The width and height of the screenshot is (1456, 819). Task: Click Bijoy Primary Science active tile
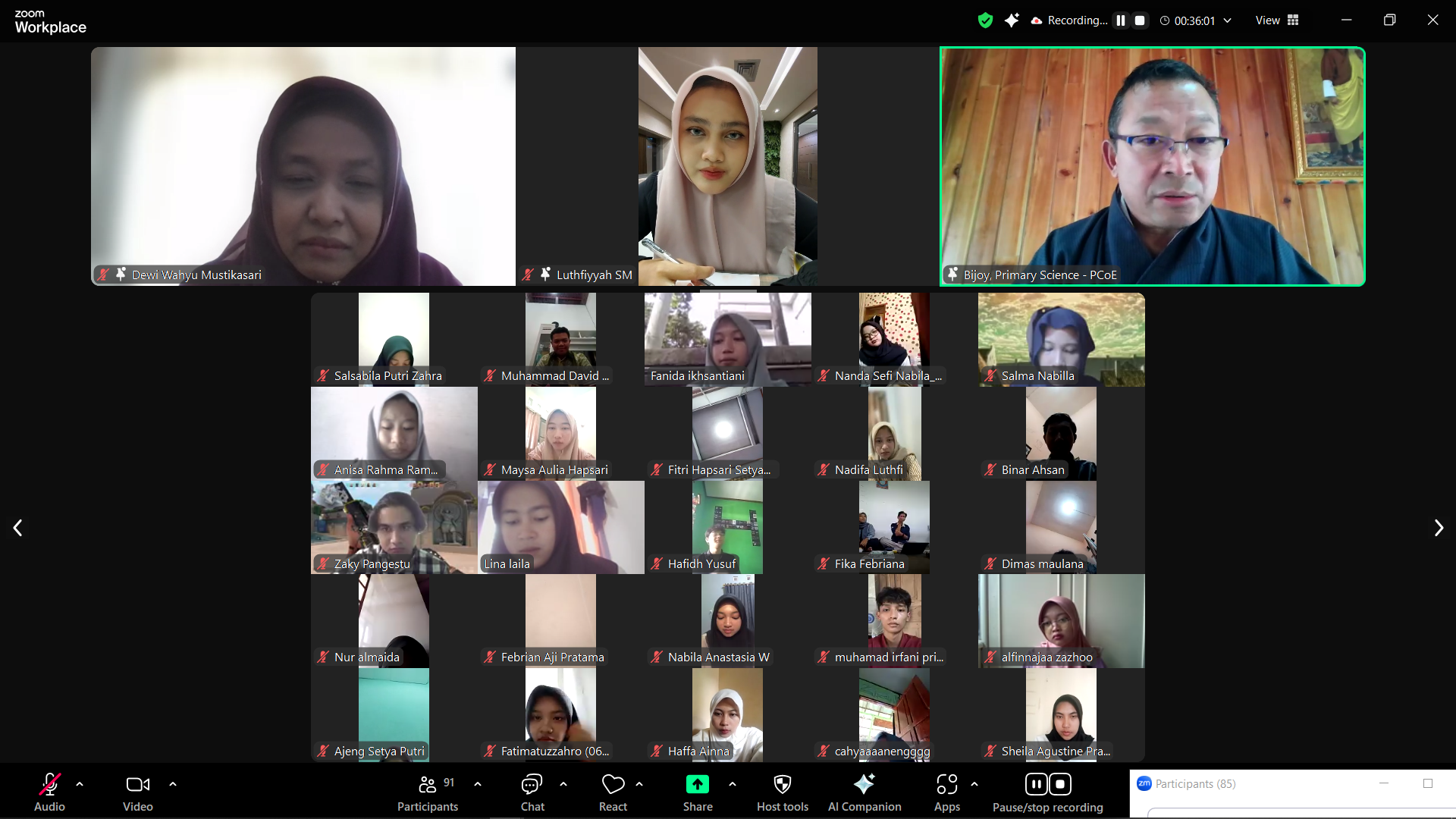point(1151,166)
